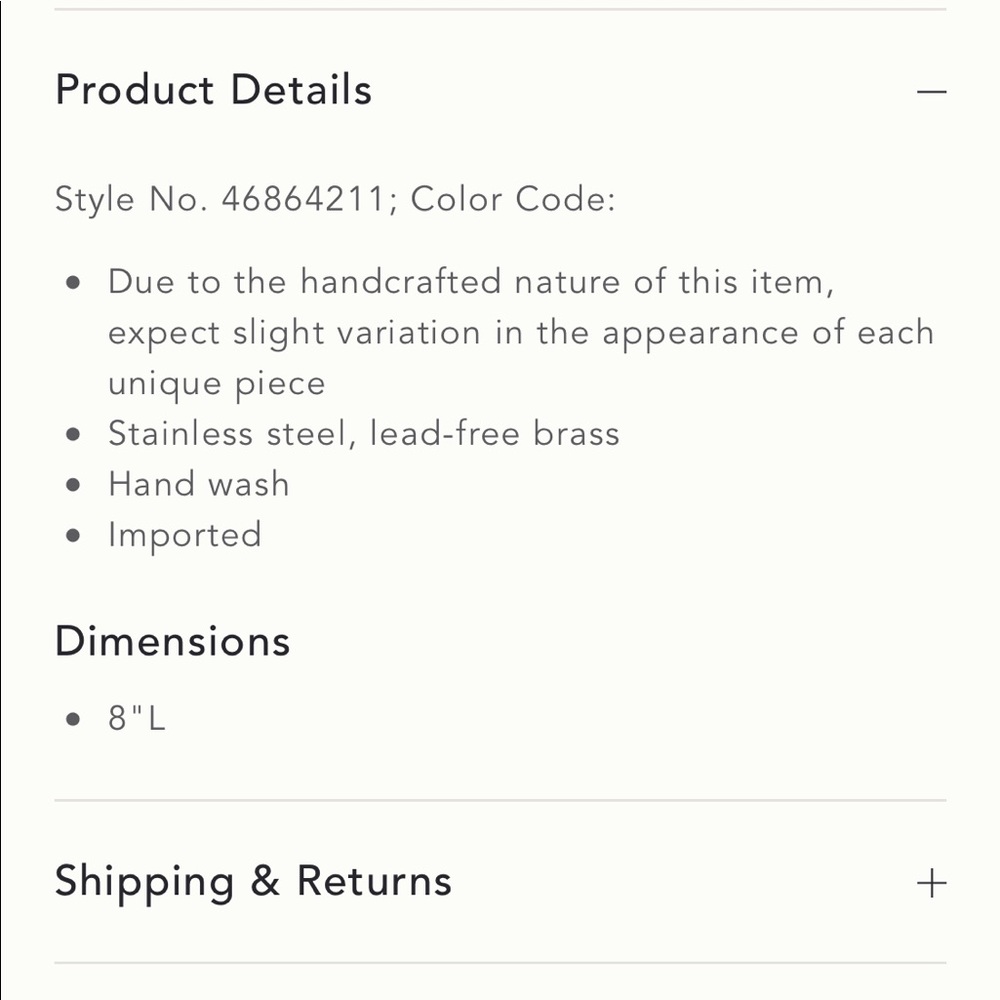Click the Stainless steel, lead-free brass line

(364, 434)
